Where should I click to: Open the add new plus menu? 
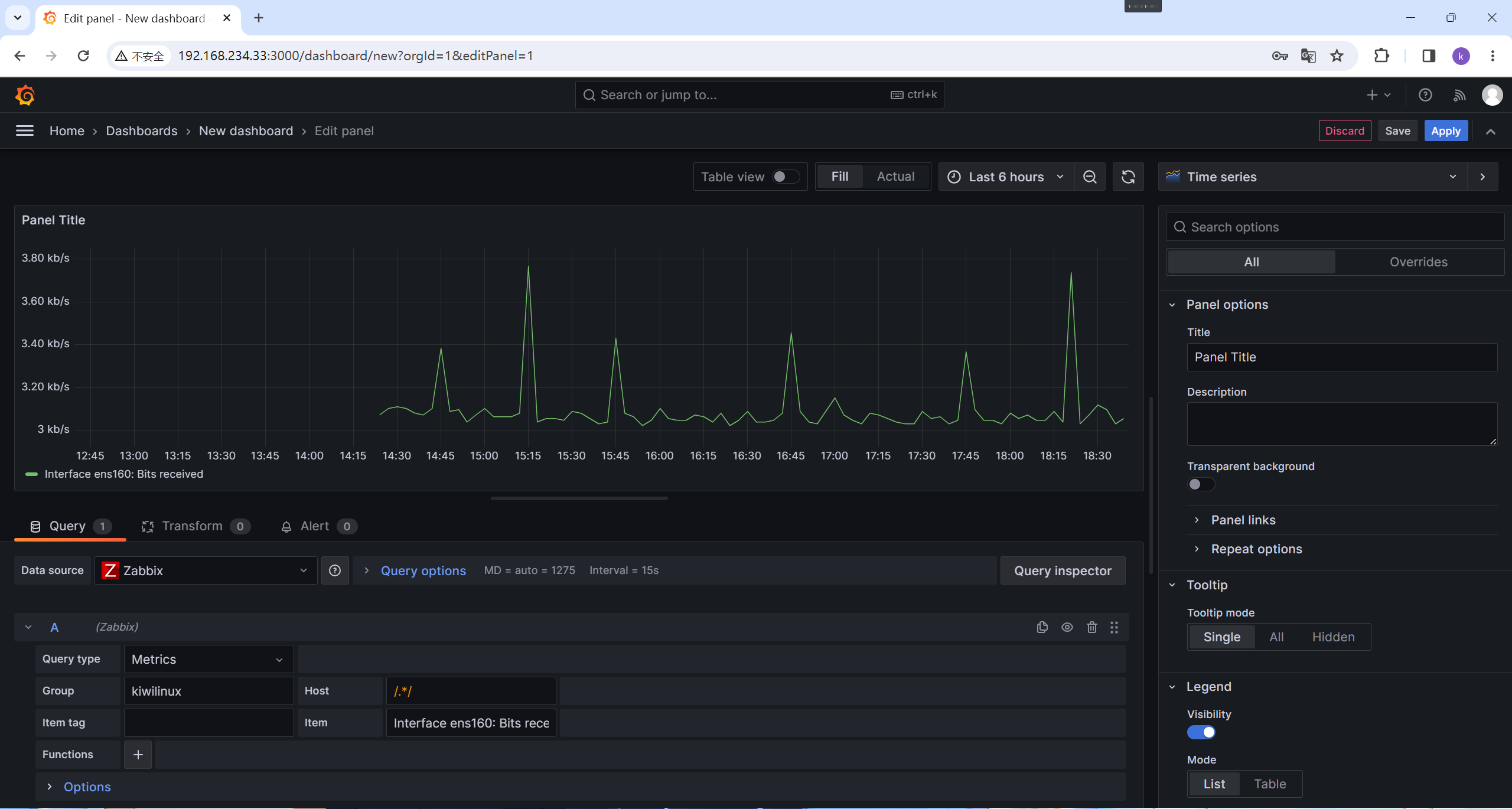coord(1379,95)
